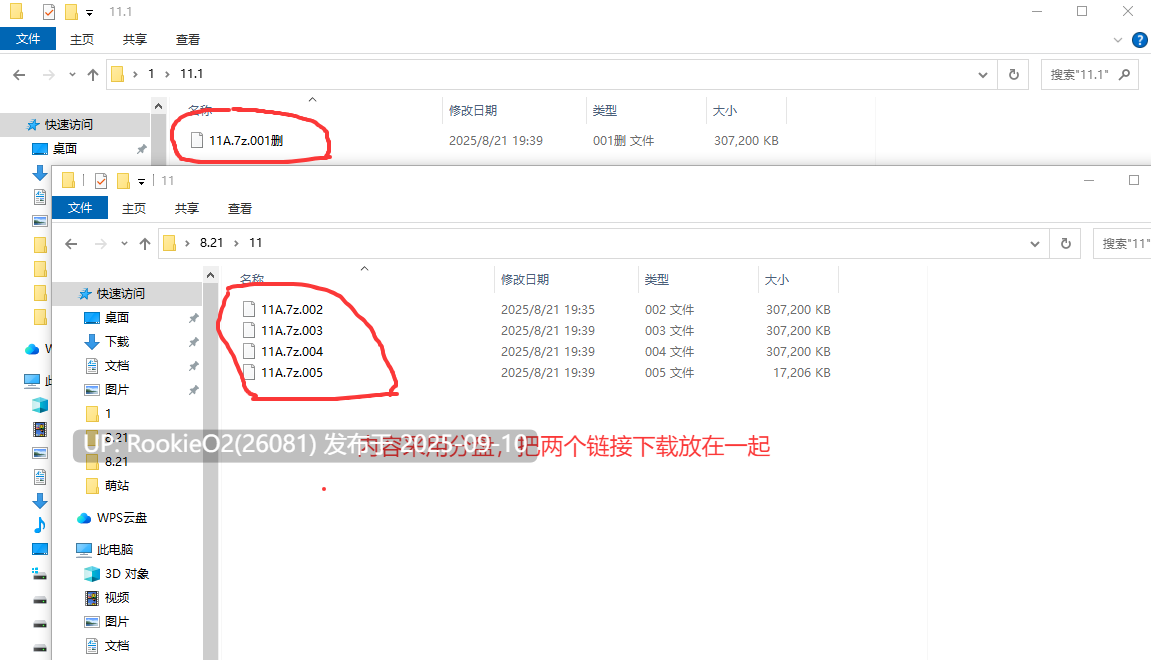Open 文件 menu in 11.1 window
The width and height of the screenshot is (1151, 660).
pos(28,39)
